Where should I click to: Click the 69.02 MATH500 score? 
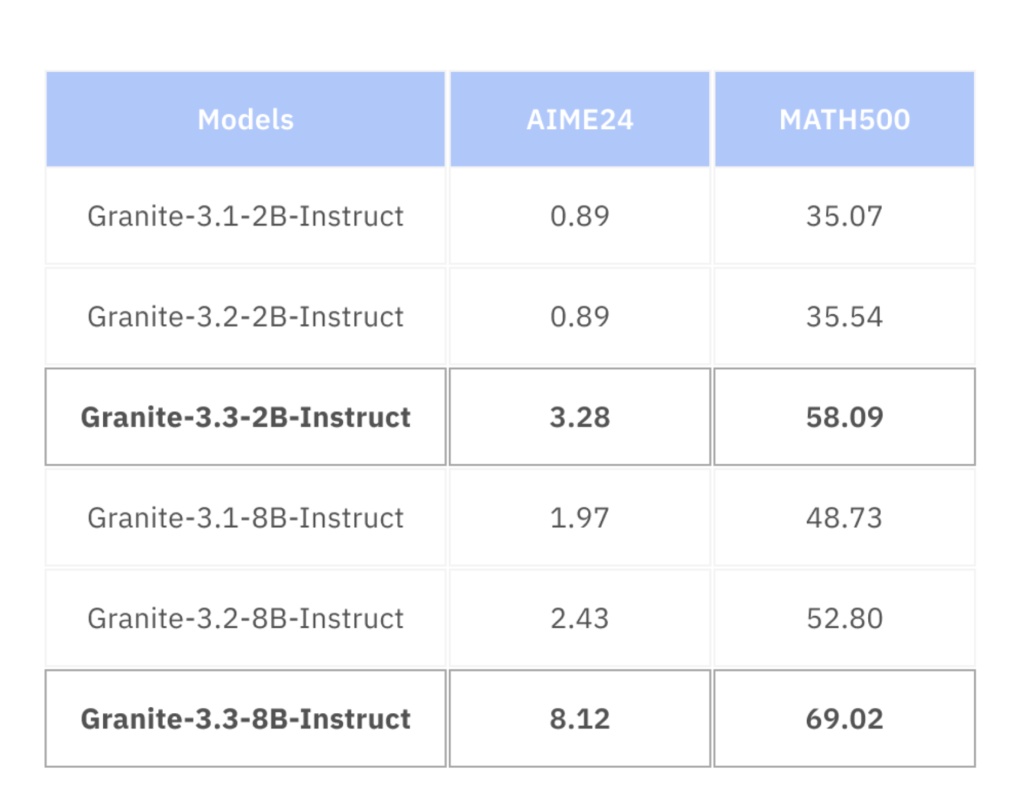point(844,719)
